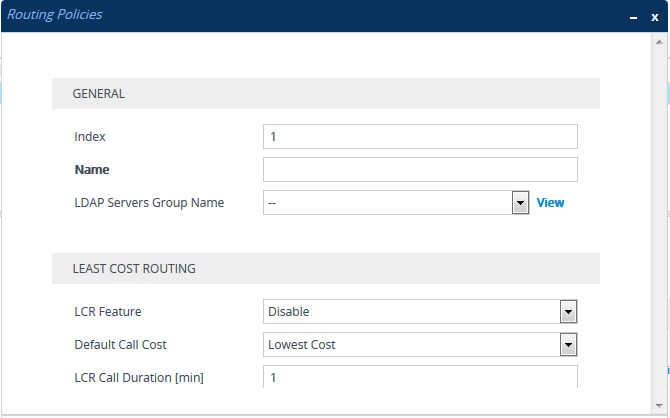The height and width of the screenshot is (418, 670).
Task: Click the Default Call Cost label
Action: click(x=120, y=345)
